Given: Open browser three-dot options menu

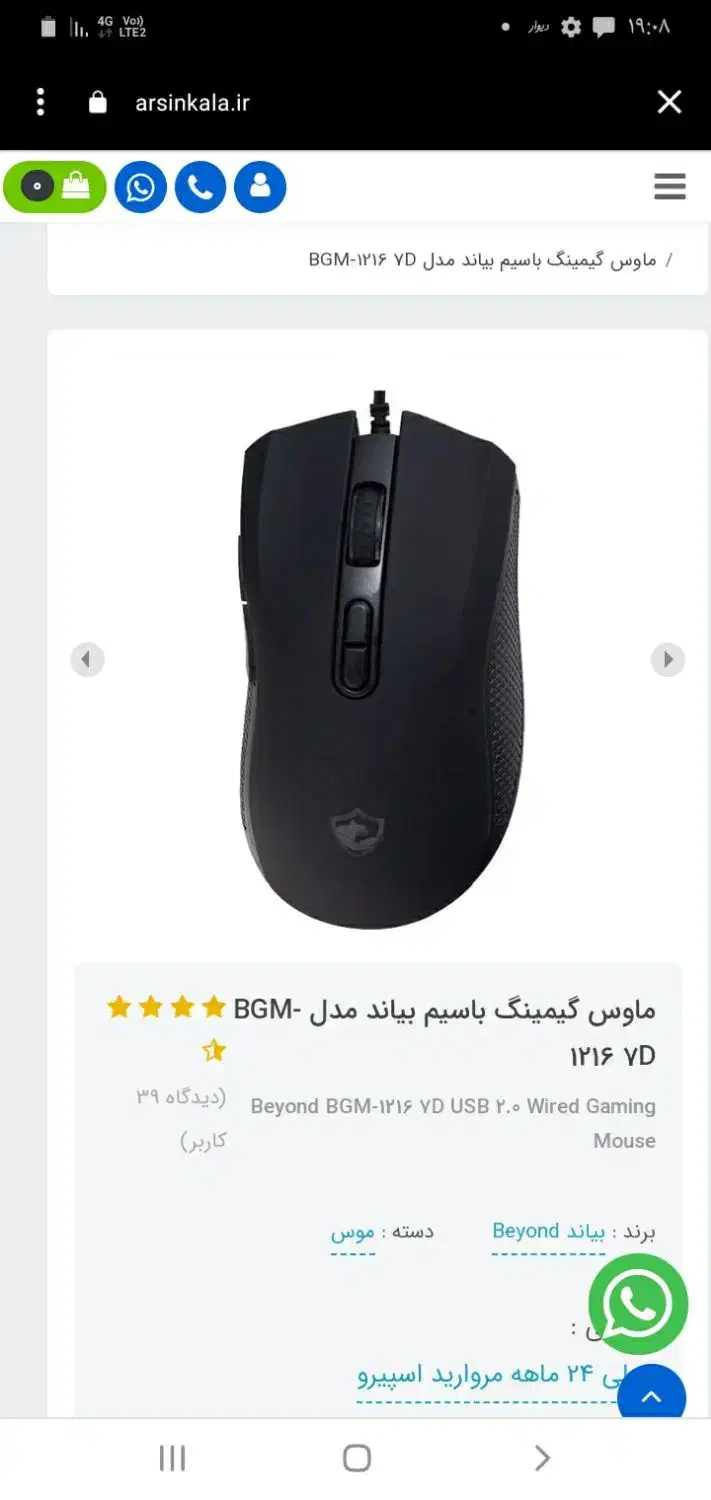Looking at the screenshot, I should click(40, 102).
